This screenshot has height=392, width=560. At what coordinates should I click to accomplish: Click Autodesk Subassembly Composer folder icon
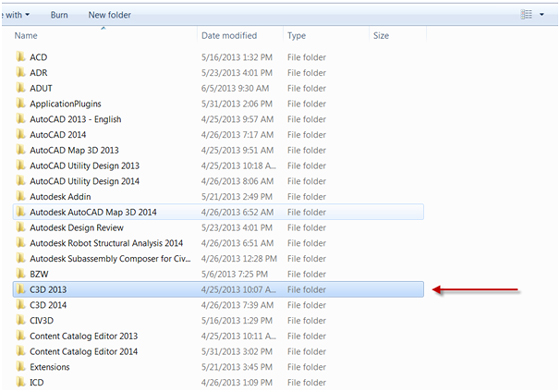[x=21, y=258]
